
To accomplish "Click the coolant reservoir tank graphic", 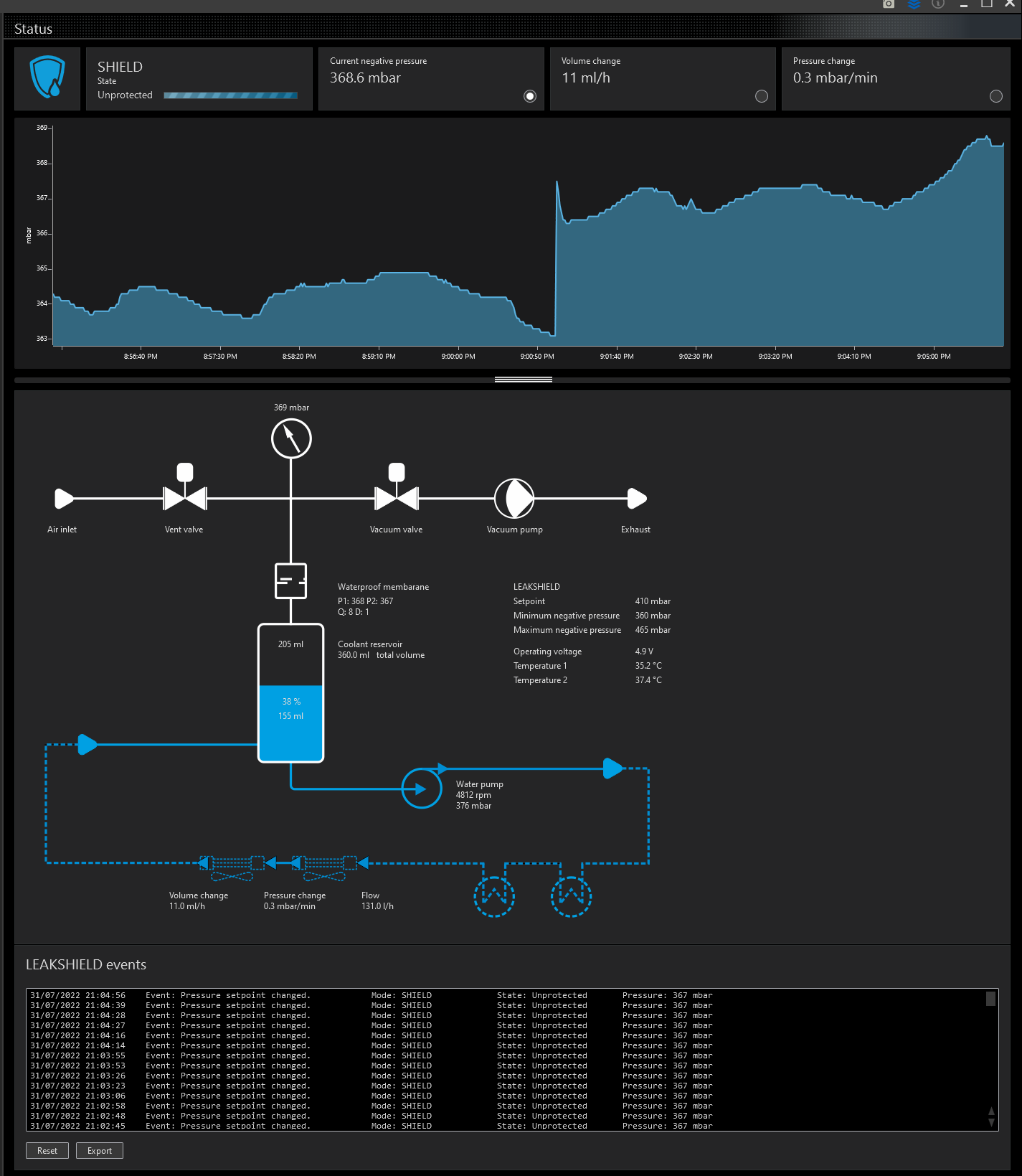I will [x=290, y=692].
